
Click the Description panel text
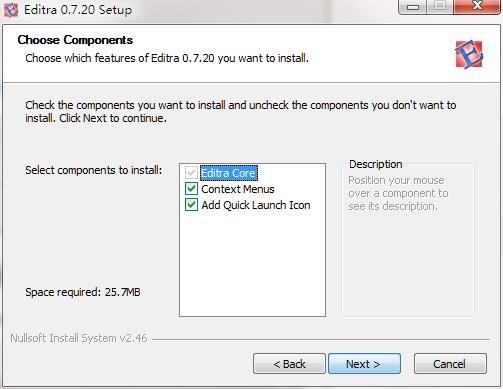pyautogui.click(x=398, y=193)
